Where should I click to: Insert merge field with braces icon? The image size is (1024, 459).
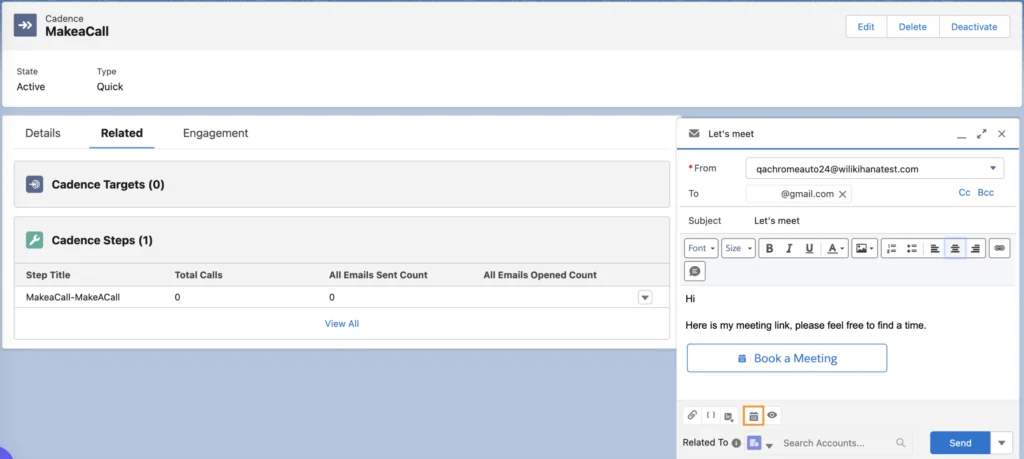pos(711,415)
